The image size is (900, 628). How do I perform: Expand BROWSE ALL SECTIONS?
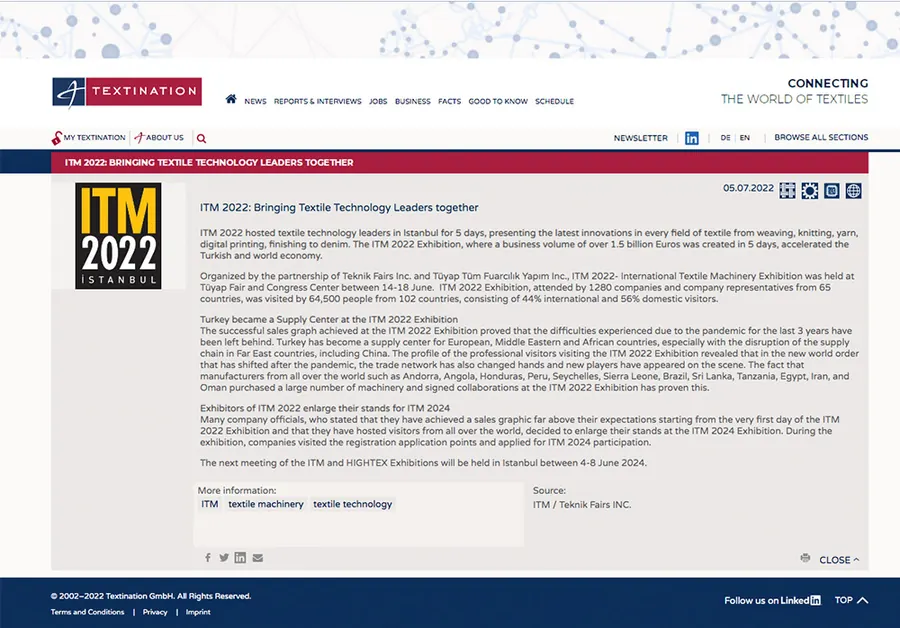821,137
